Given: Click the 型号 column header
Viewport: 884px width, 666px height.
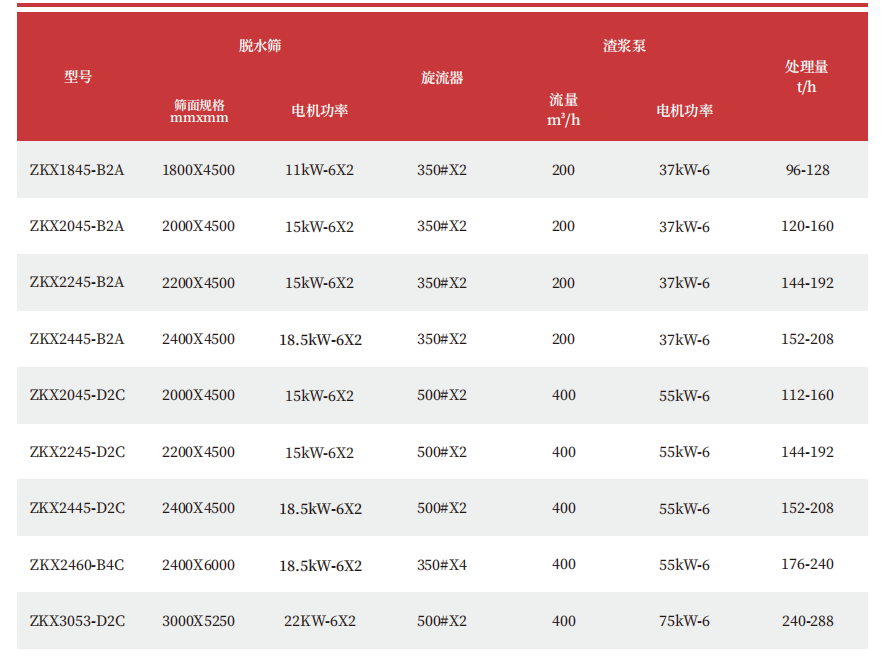Looking at the screenshot, I should tap(78, 77).
